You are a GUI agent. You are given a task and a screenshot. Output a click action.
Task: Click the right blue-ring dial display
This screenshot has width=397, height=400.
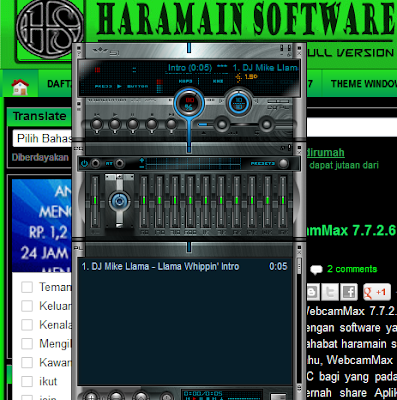(239, 103)
